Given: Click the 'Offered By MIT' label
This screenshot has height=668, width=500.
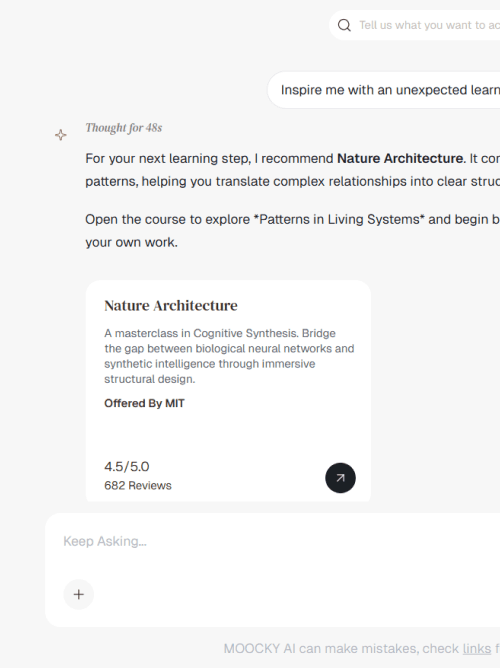Looking at the screenshot, I should (x=144, y=403).
